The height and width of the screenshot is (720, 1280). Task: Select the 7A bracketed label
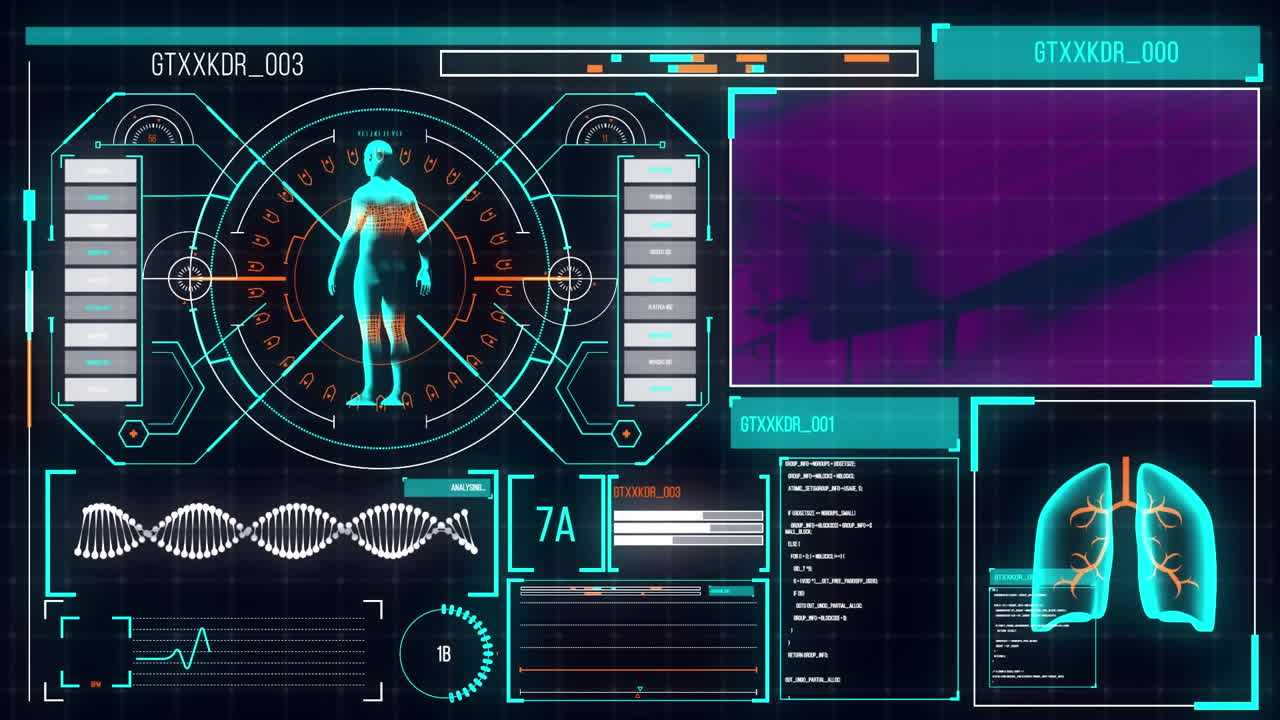click(x=556, y=525)
